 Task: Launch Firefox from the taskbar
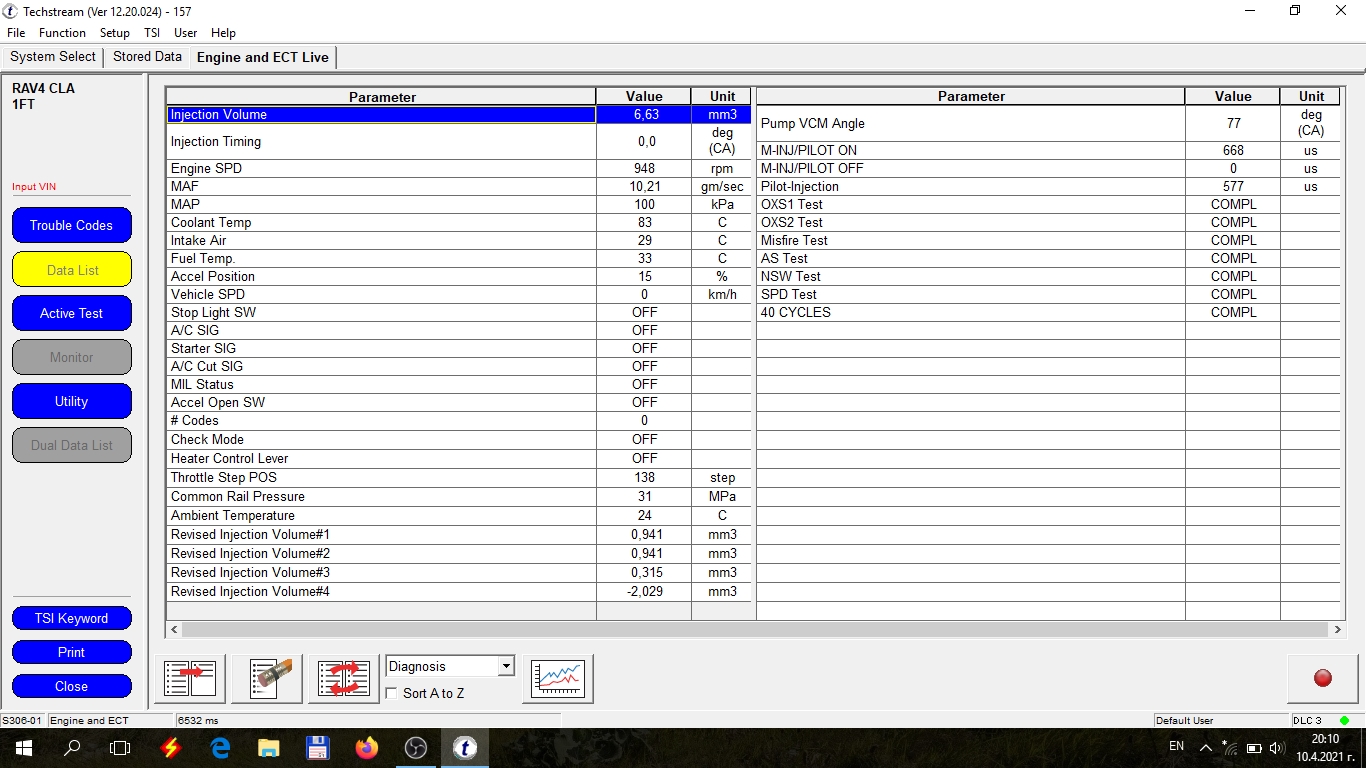(x=367, y=748)
